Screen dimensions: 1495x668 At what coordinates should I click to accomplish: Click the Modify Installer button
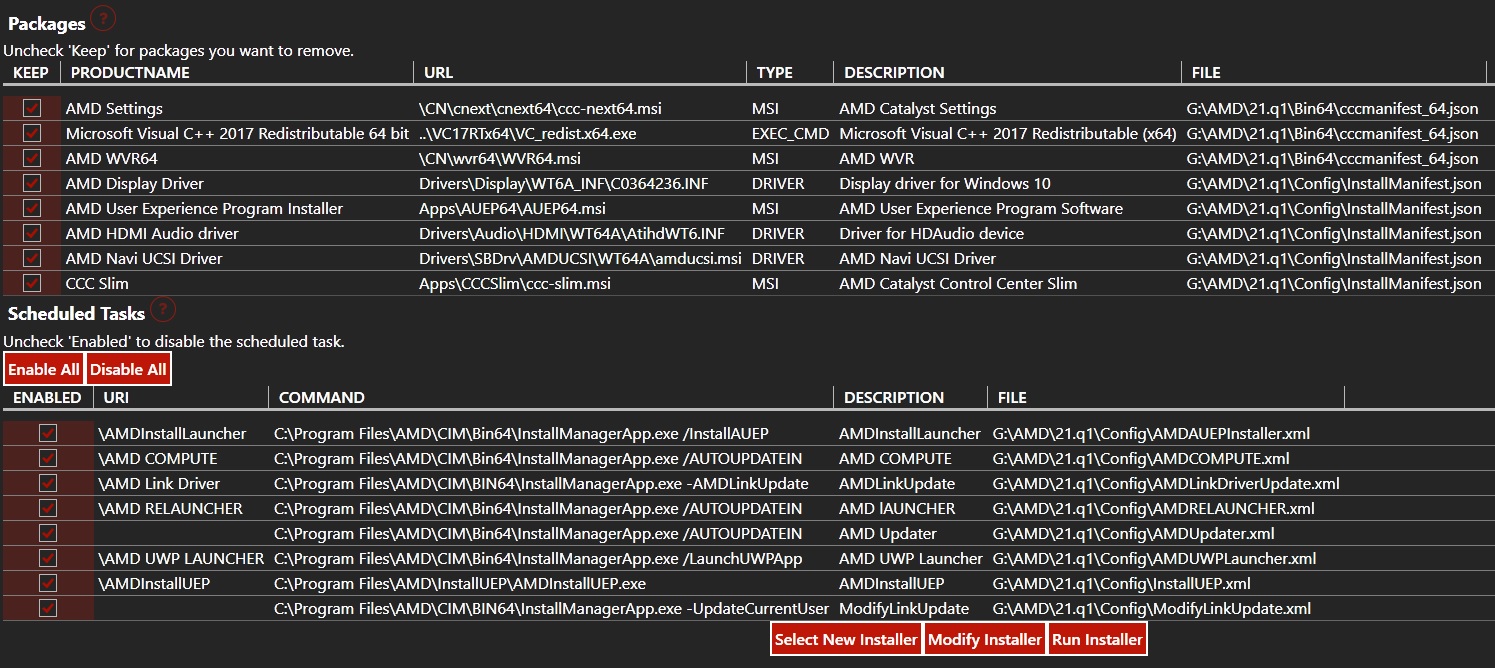985,639
